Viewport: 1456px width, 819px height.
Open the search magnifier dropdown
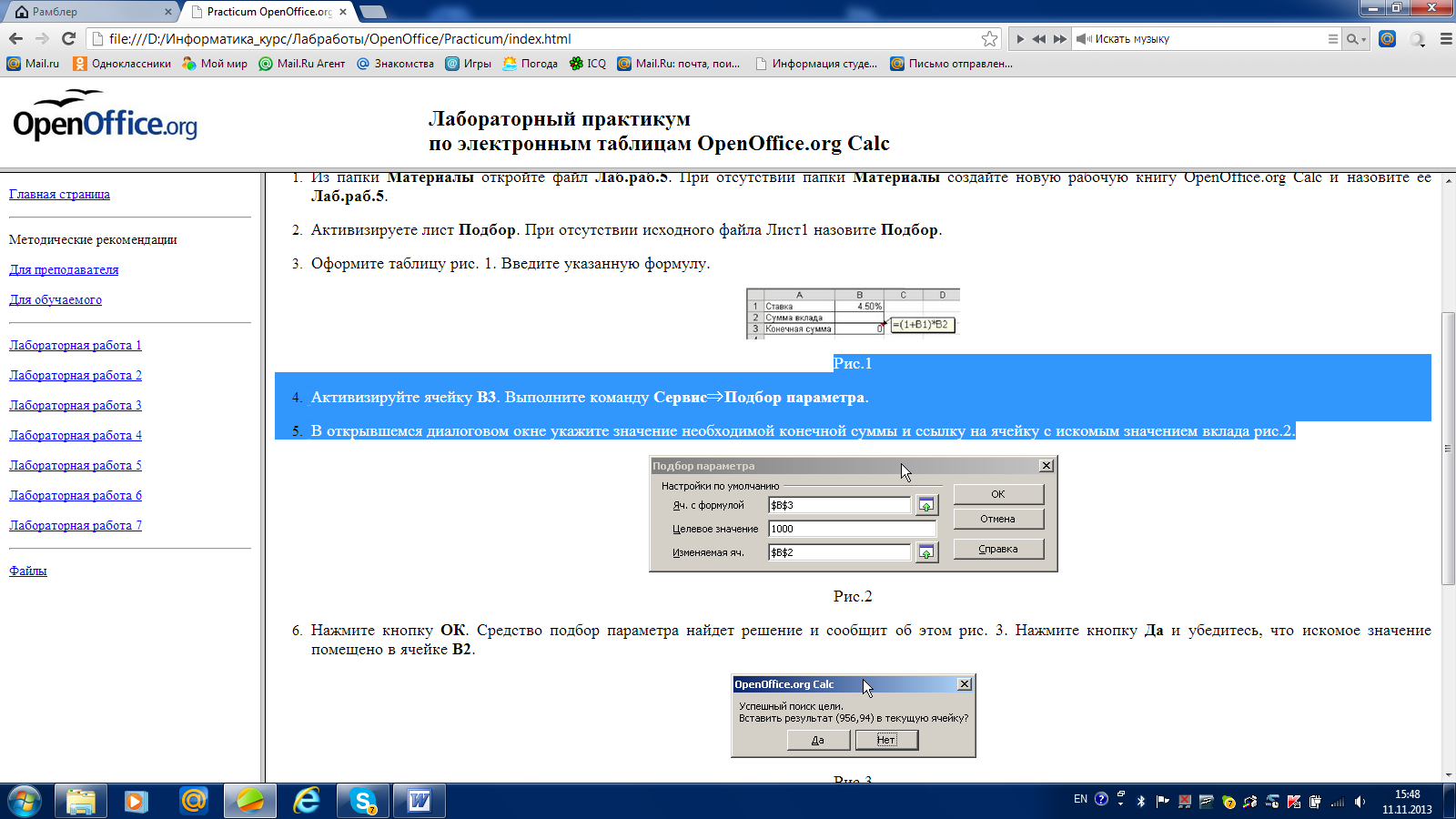(1356, 39)
